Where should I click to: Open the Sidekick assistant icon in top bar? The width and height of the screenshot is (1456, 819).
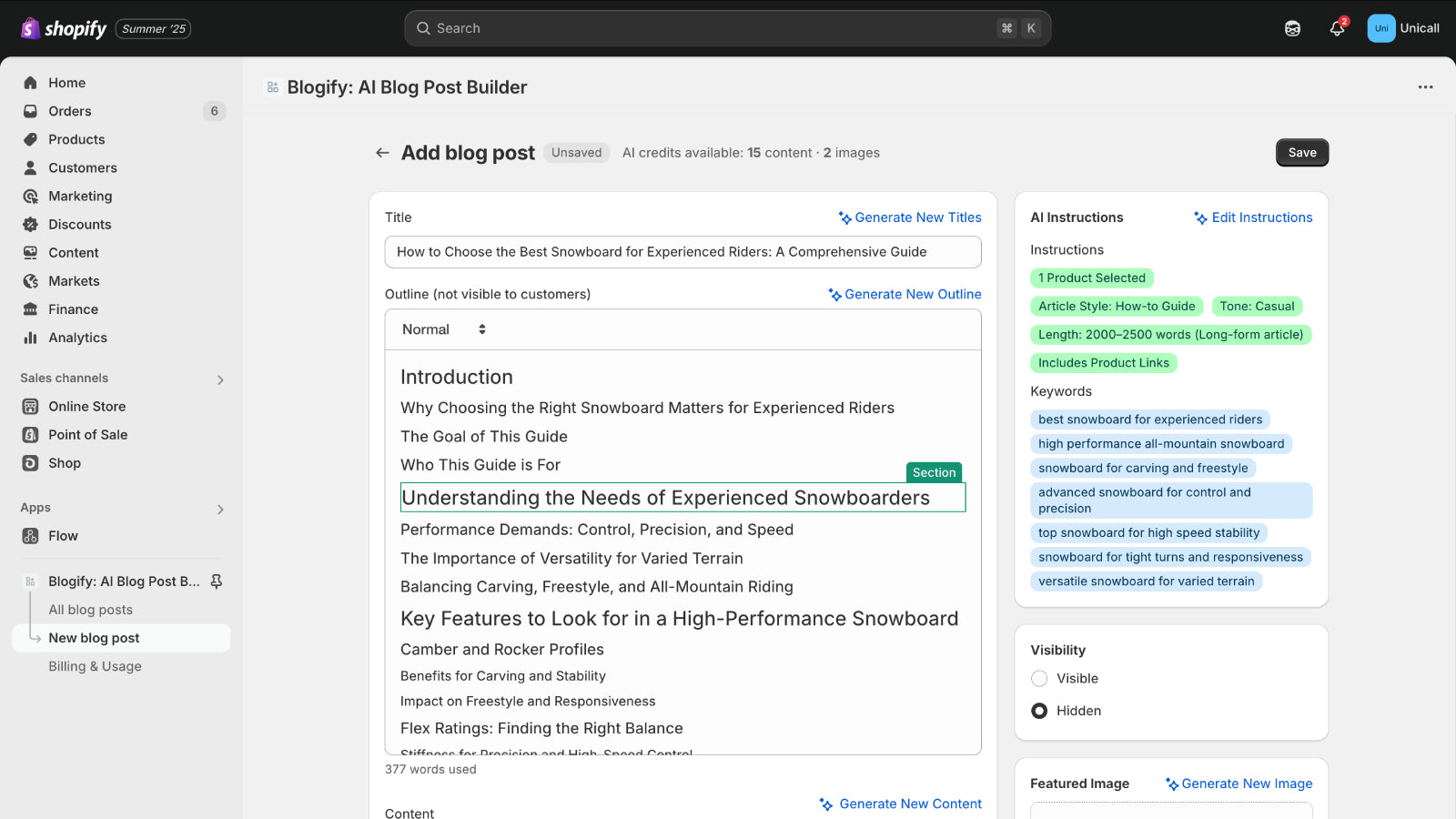pyautogui.click(x=1292, y=28)
